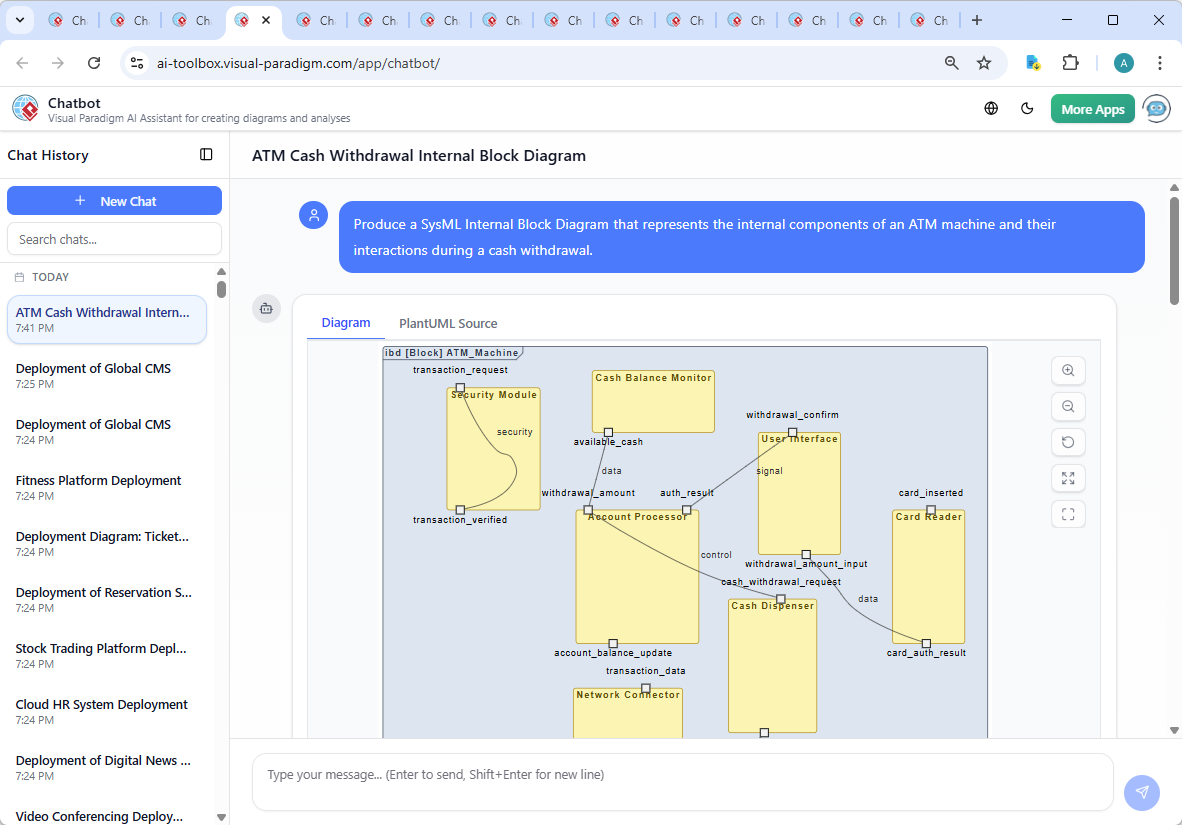The image size is (1182, 825).
Task: Open browser extensions dropdown
Action: pyautogui.click(x=1071, y=62)
